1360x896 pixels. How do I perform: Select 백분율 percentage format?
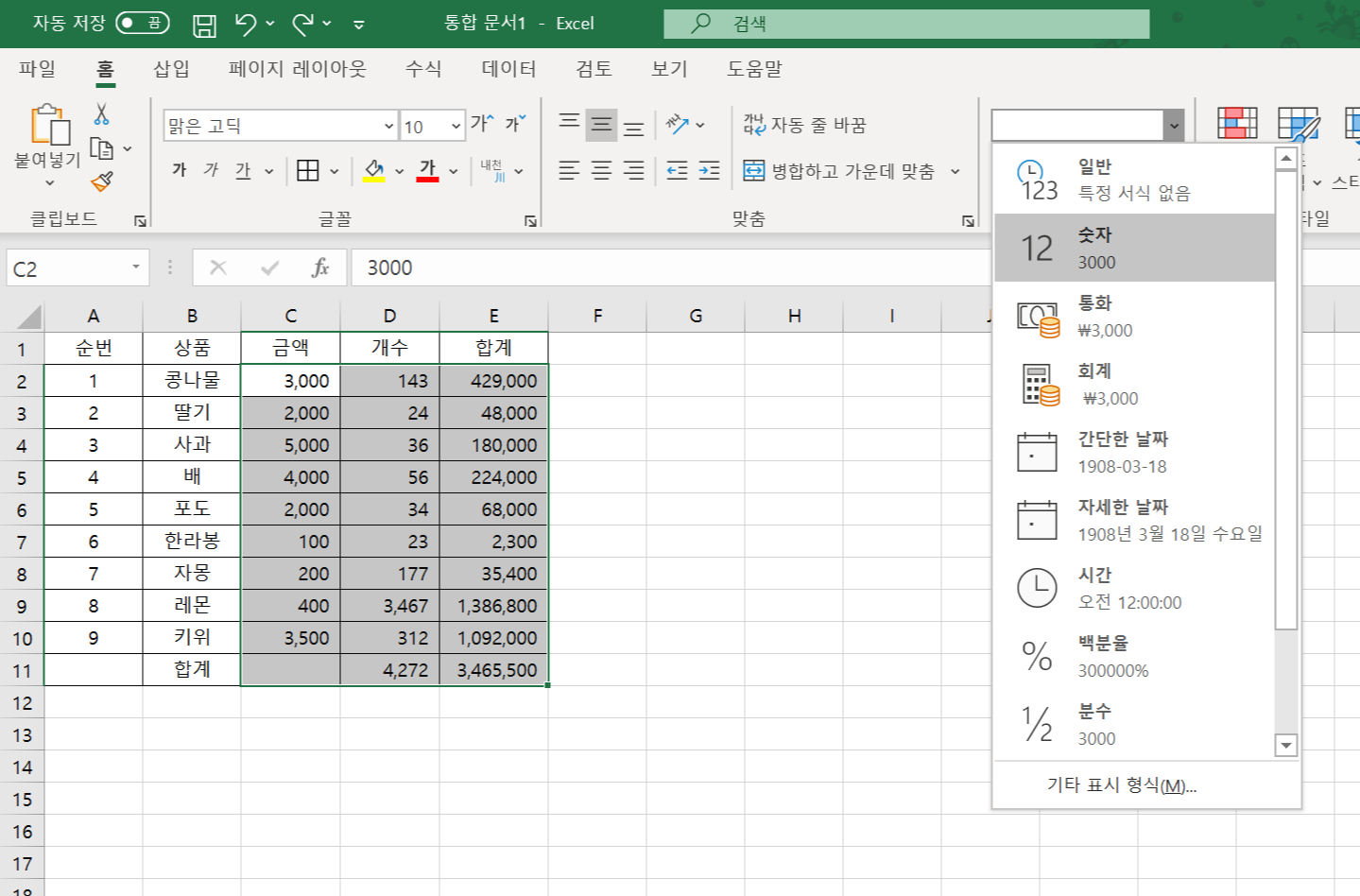[1134, 656]
